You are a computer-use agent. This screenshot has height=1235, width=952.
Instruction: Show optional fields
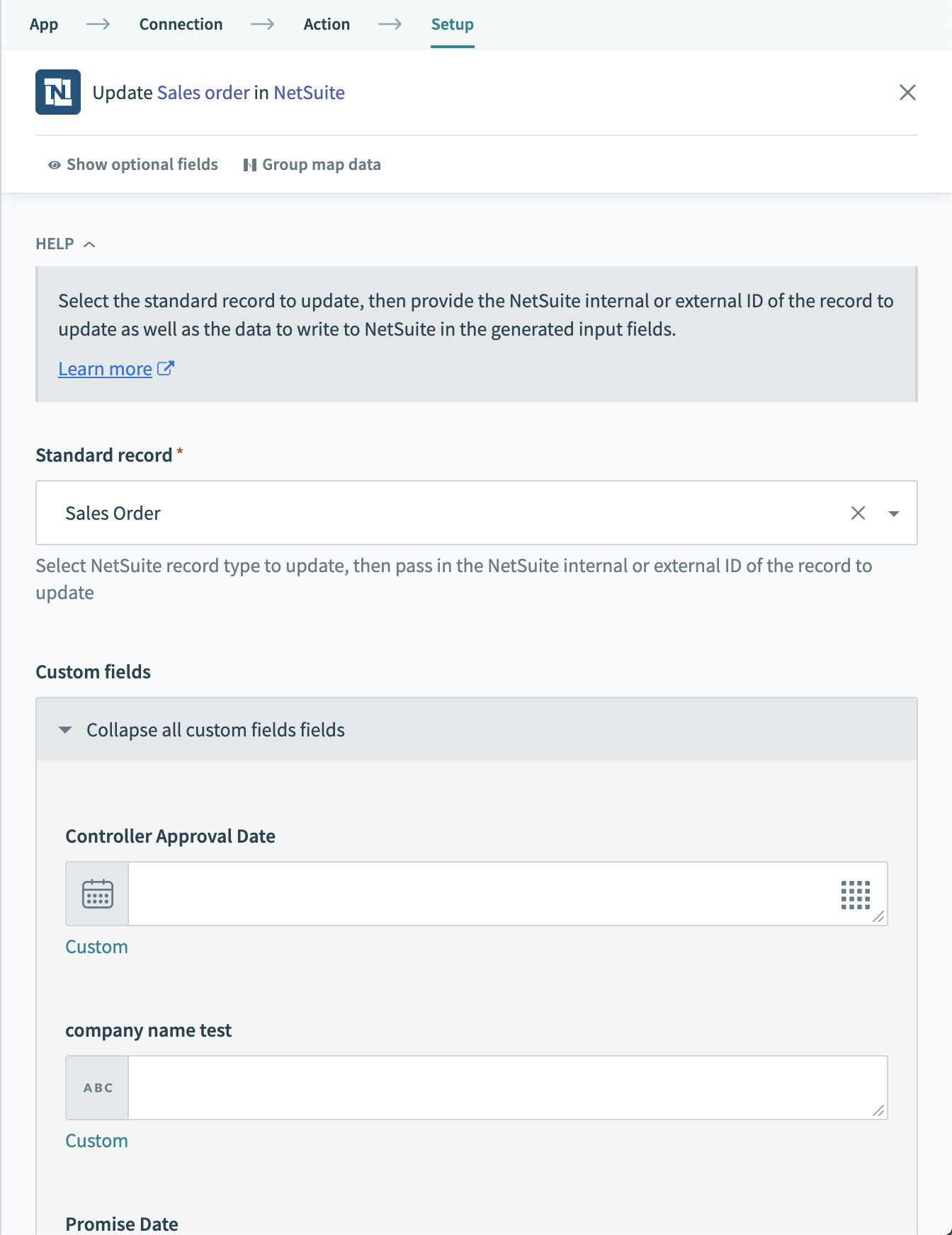click(x=141, y=164)
